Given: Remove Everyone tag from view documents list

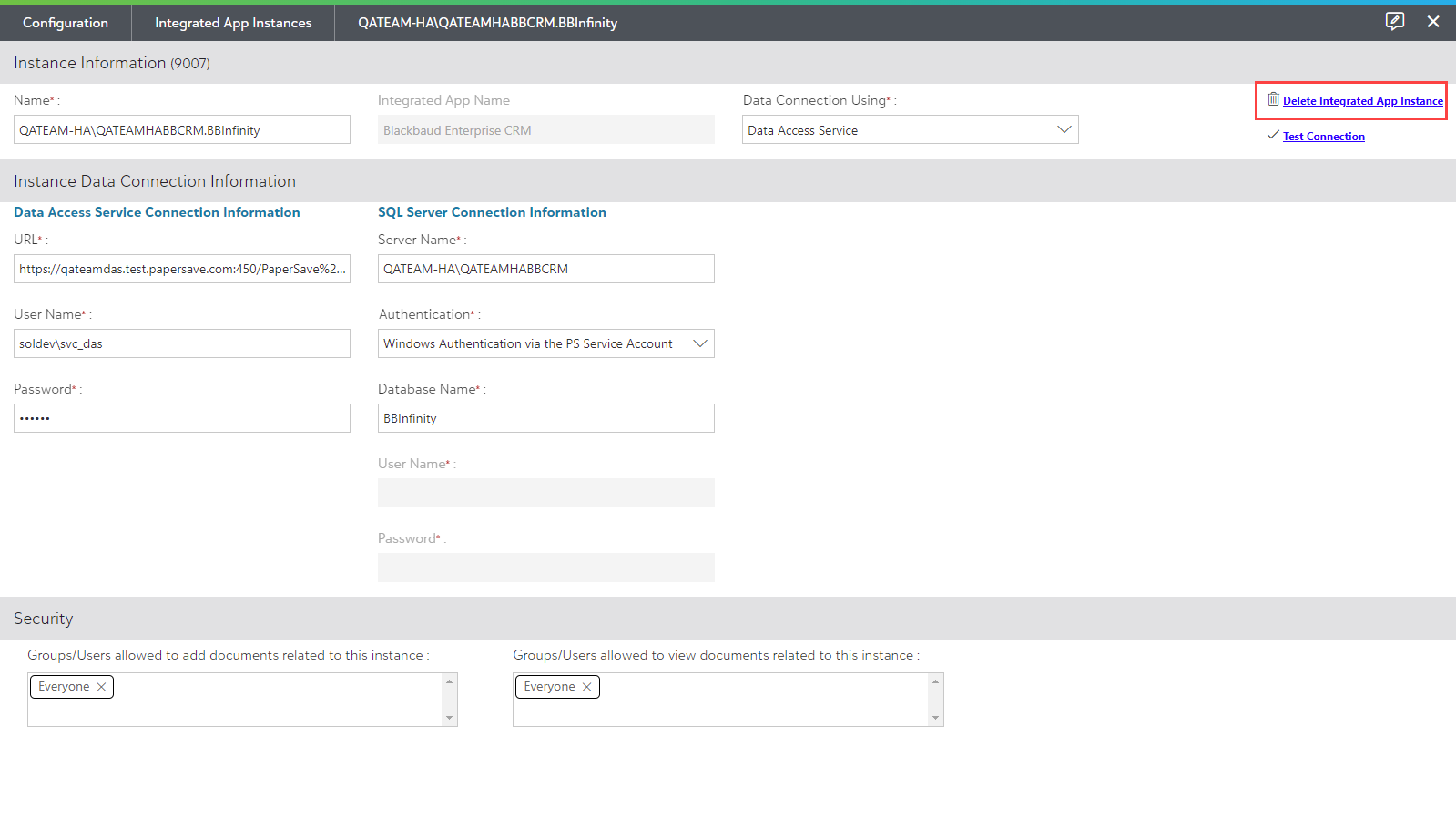Looking at the screenshot, I should click(587, 687).
